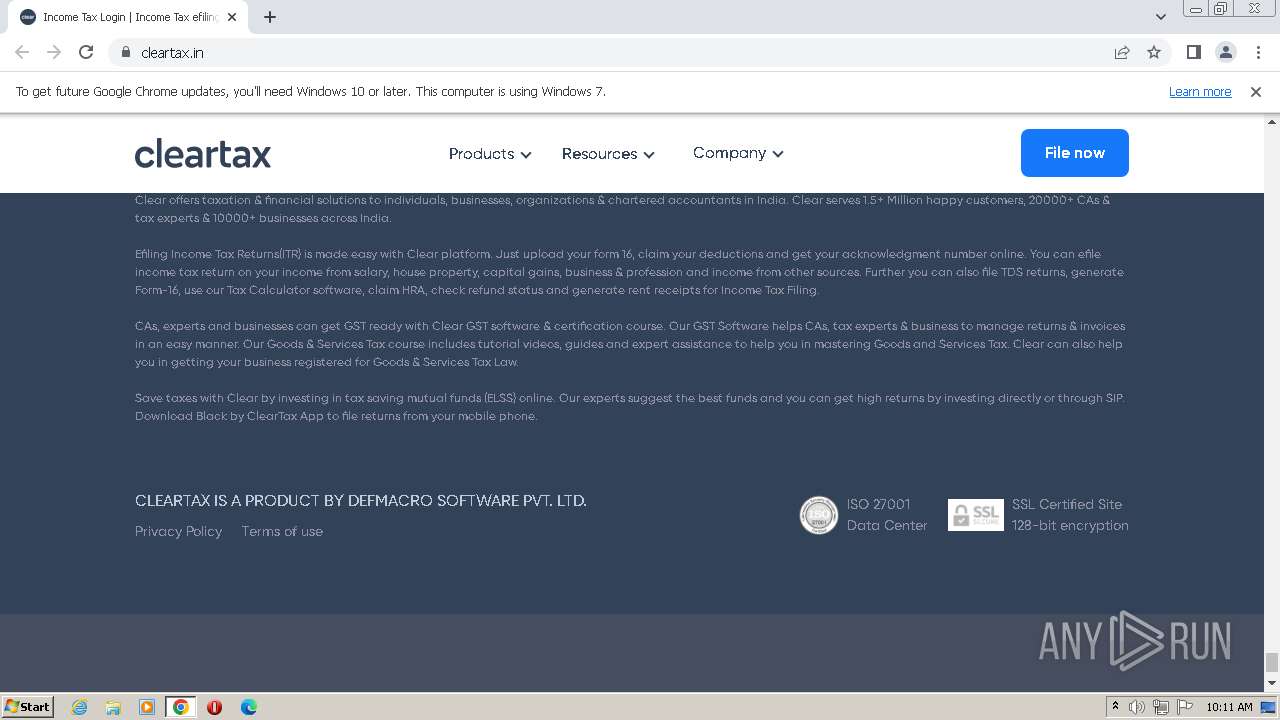Screen dimensions: 1280x720
Task: Open Learn more link in update bar
Action: point(1200,91)
